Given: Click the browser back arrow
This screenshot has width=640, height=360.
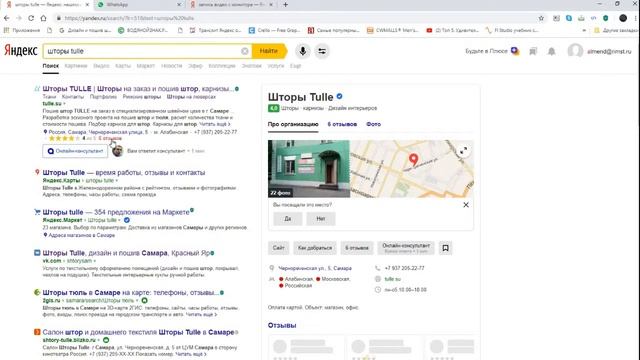Looking at the screenshot, I should point(7,18).
